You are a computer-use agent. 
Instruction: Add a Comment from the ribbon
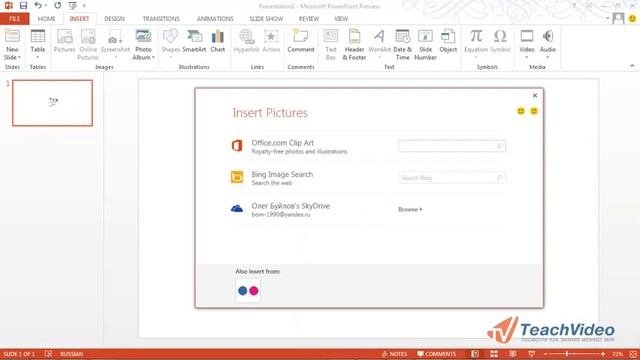[301, 41]
